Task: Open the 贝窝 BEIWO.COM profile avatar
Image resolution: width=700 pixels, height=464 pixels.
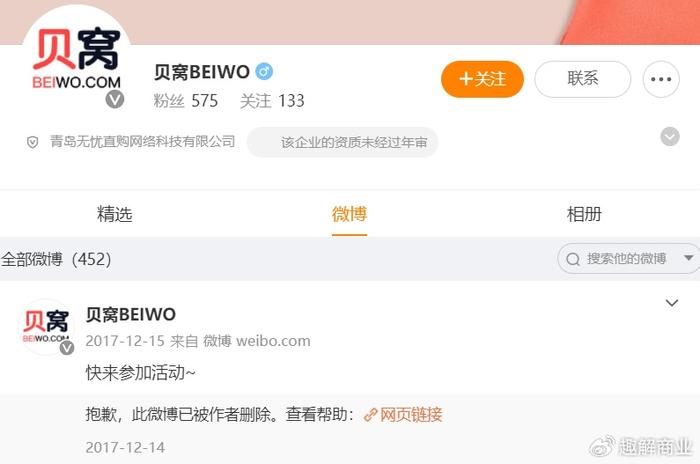Action: (x=77, y=58)
